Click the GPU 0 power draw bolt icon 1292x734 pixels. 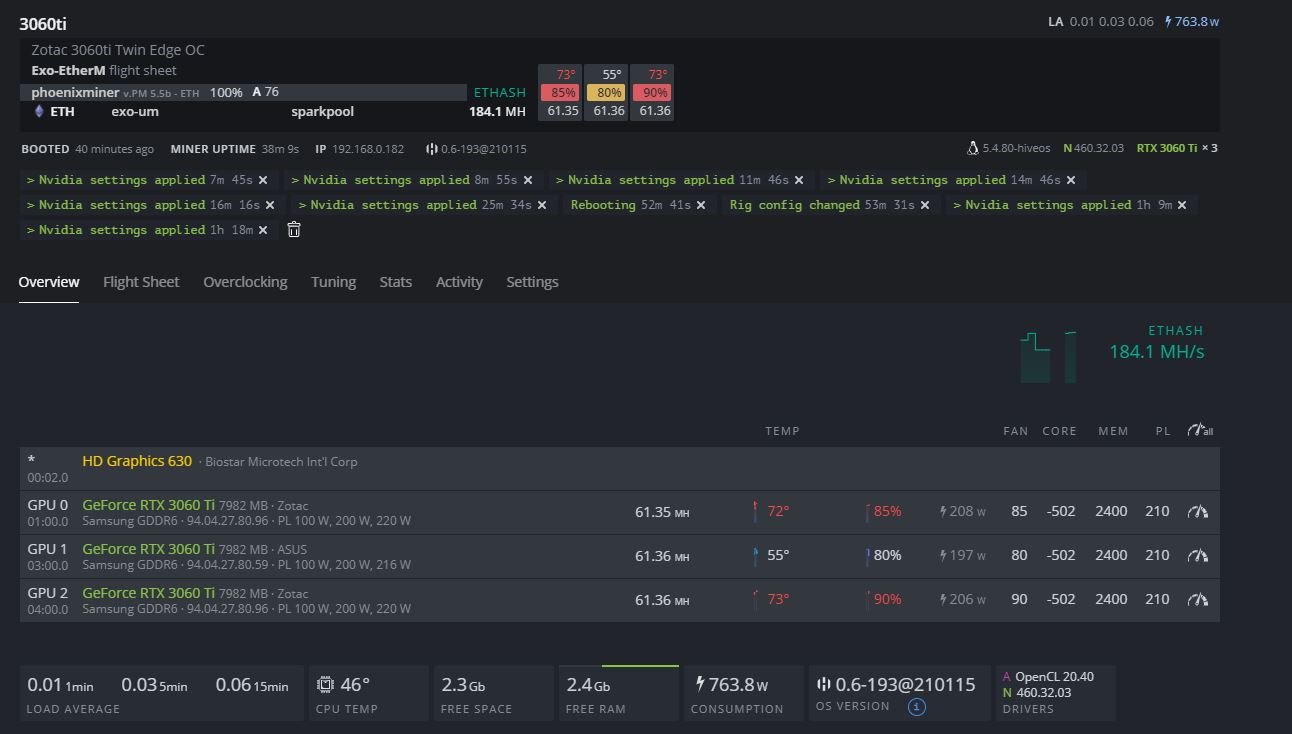tap(943, 512)
